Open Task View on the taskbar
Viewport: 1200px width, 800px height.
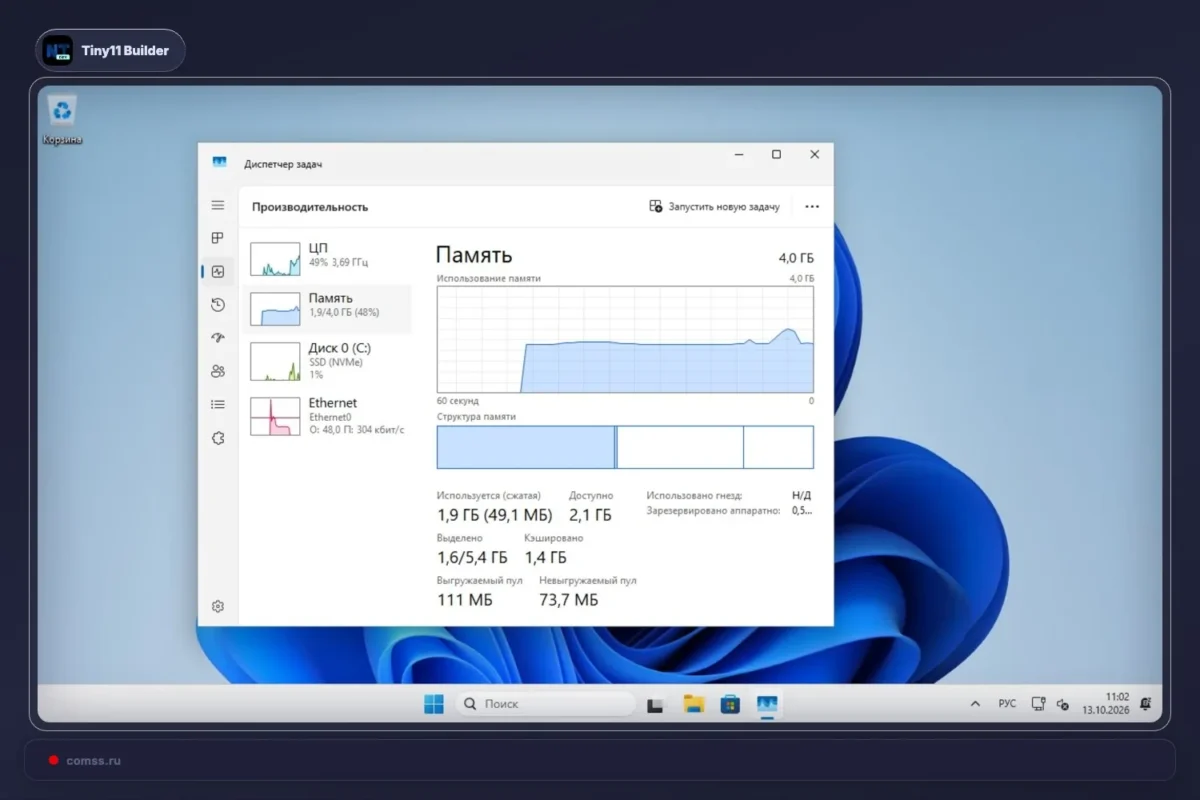click(x=655, y=705)
